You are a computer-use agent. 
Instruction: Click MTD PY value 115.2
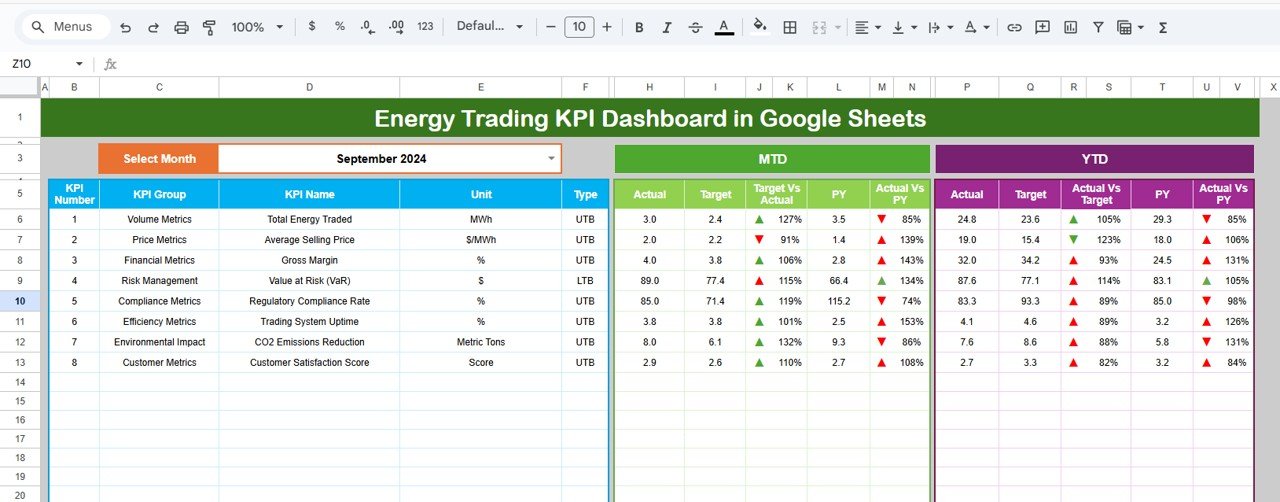(838, 301)
